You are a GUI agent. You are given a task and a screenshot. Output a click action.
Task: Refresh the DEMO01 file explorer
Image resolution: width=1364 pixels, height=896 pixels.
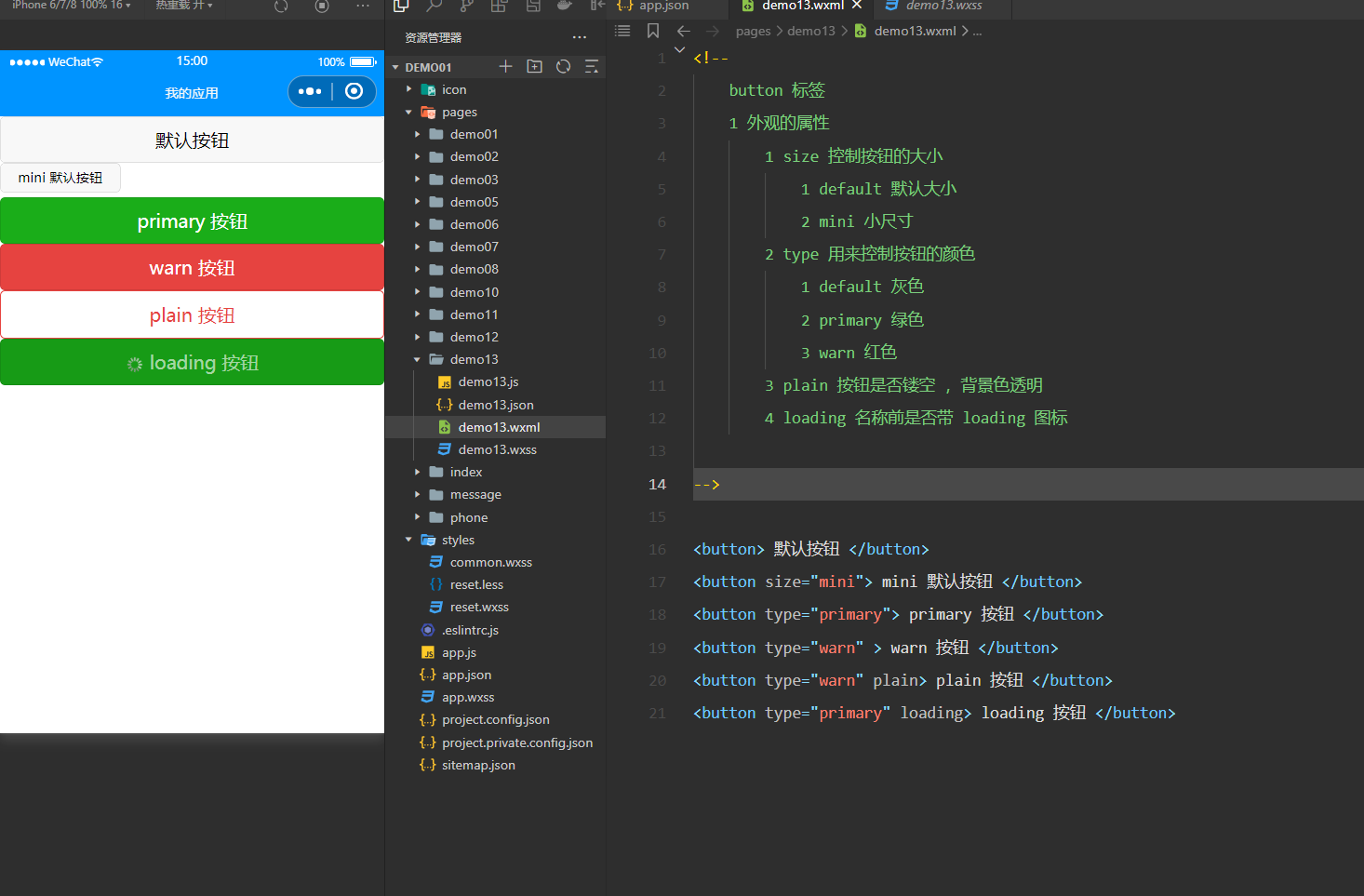(x=563, y=66)
